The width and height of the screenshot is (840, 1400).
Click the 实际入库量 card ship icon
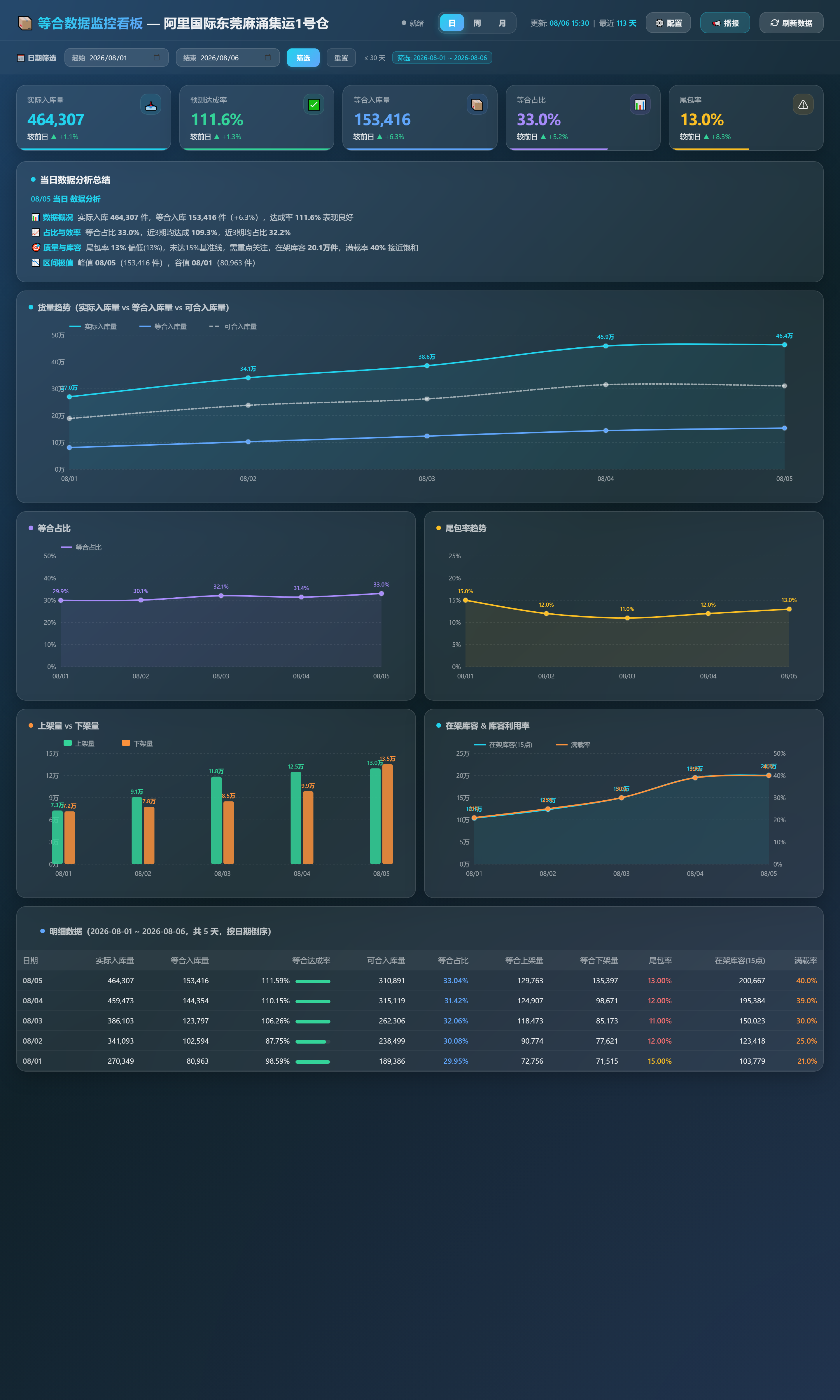pos(150,105)
